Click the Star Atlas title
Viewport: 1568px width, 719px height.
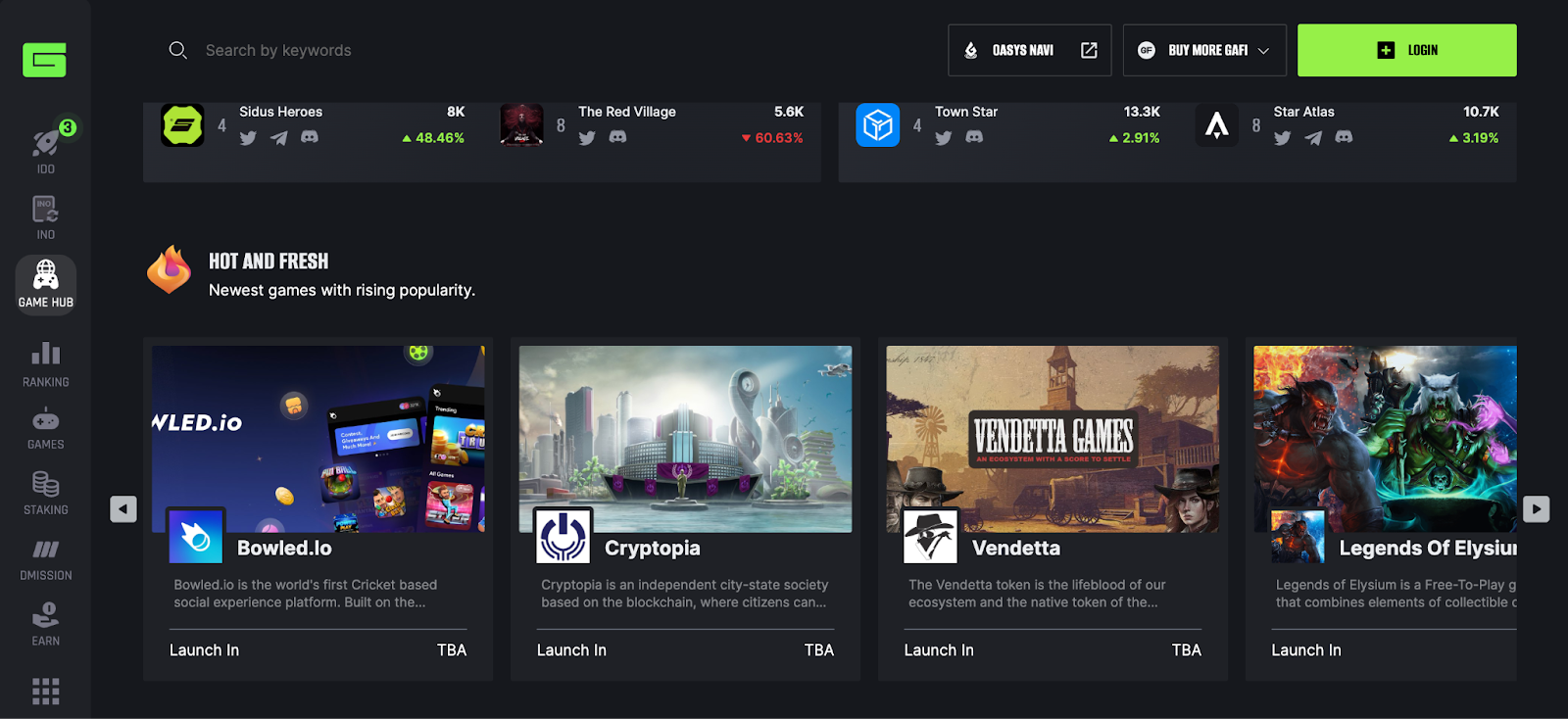click(1304, 112)
